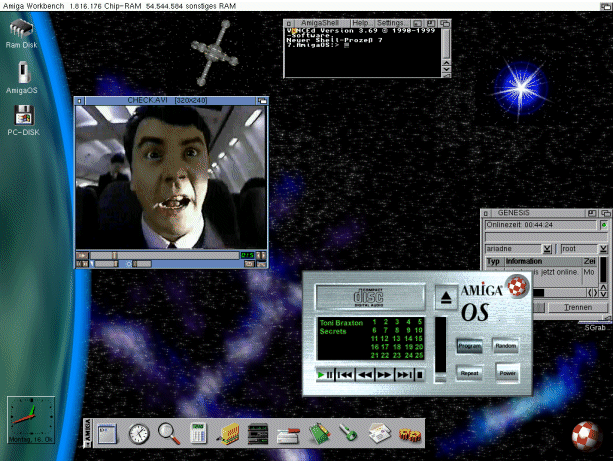Toggle Repeat mode on the CD player

(x=469, y=372)
